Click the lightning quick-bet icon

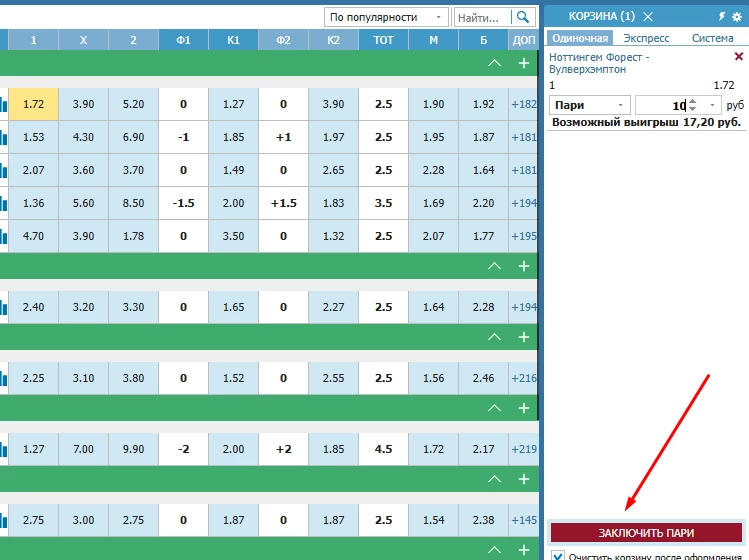coord(722,17)
